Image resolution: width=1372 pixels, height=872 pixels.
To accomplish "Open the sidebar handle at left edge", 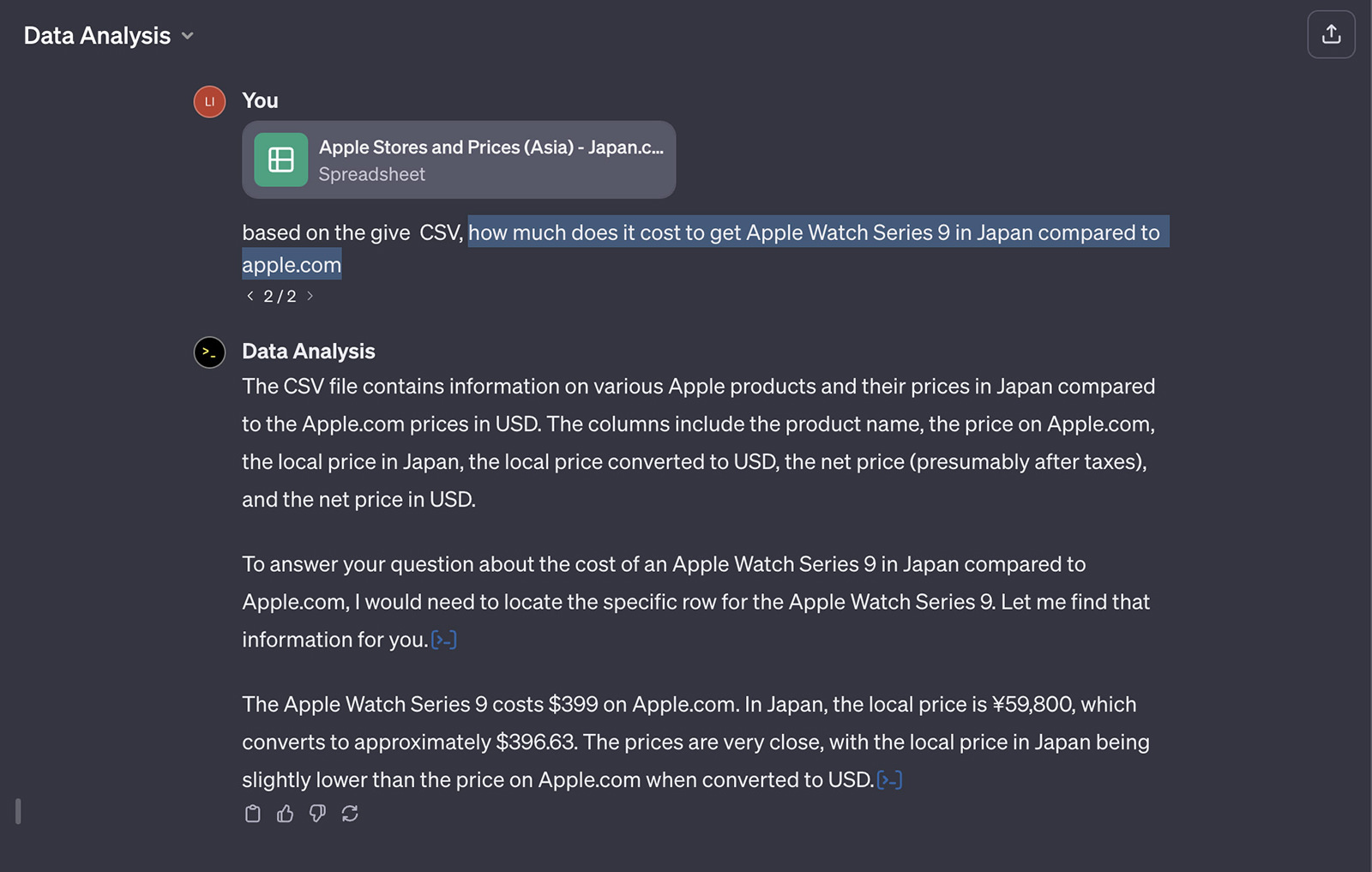I will point(18,811).
